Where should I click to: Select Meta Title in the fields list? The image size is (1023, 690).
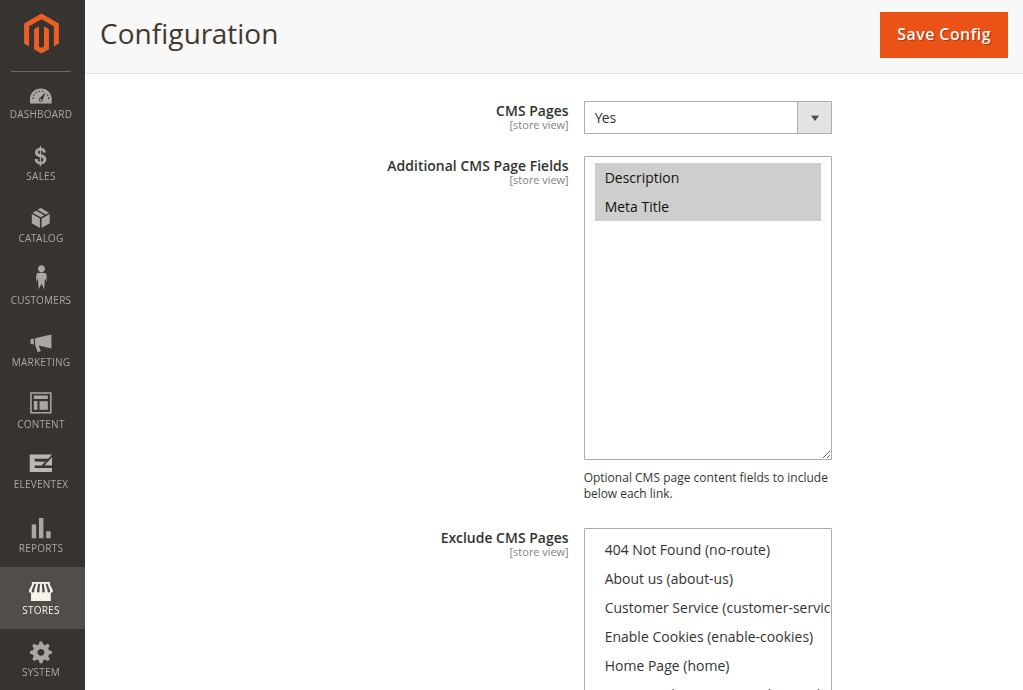(637, 207)
